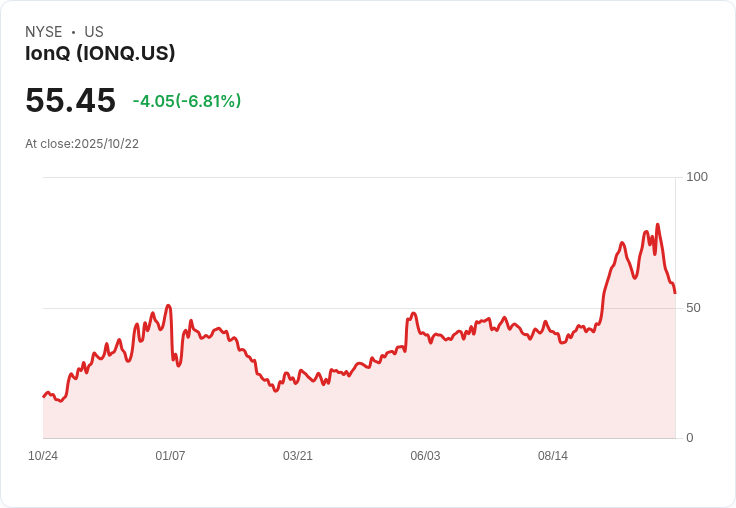Click the NYSE exchange label
This screenshot has height=508, width=736.
(44, 32)
